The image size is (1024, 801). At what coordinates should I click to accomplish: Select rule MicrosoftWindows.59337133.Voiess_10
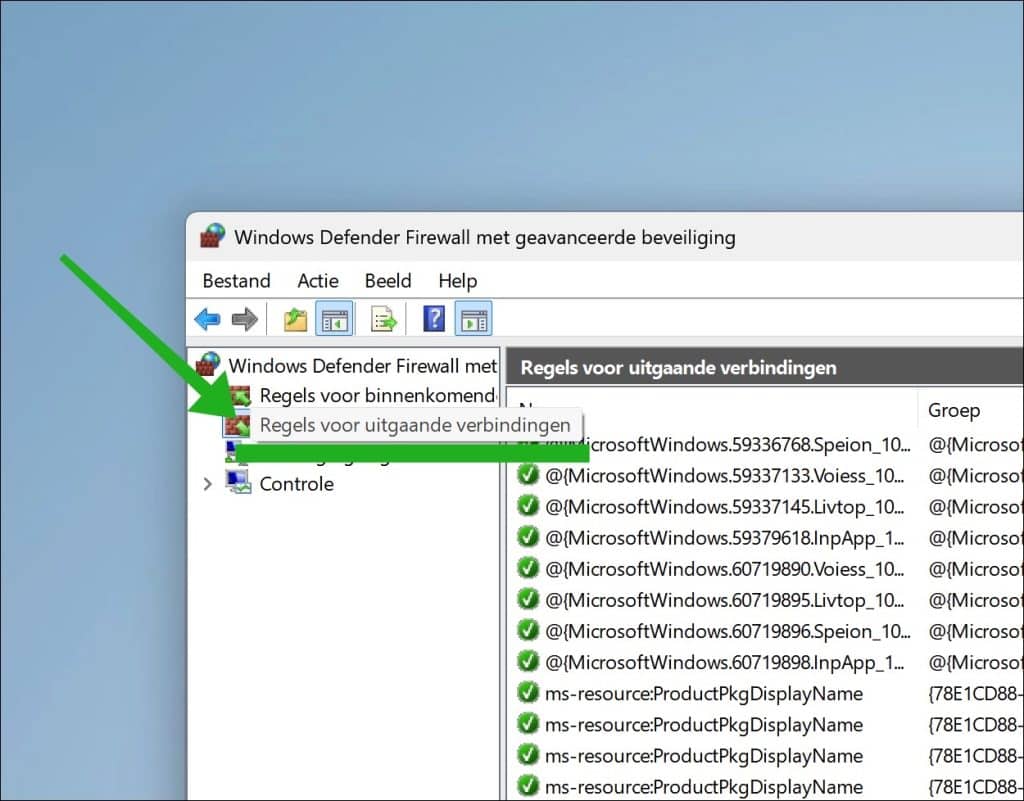coord(724,475)
